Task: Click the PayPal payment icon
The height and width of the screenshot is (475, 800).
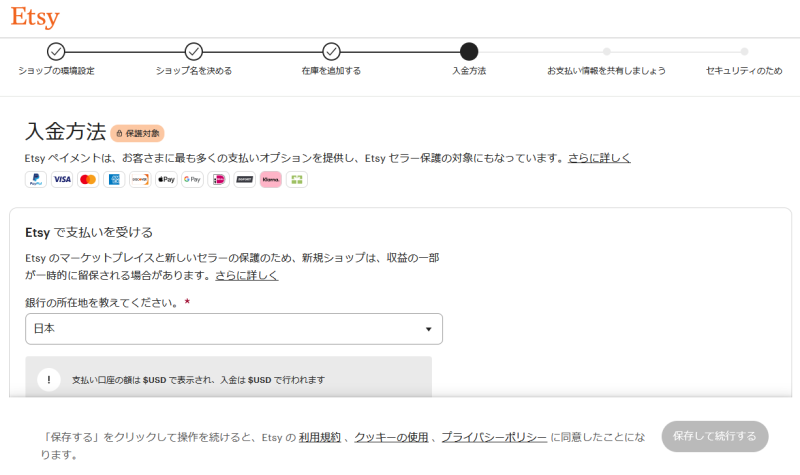Action: pyautogui.click(x=36, y=180)
